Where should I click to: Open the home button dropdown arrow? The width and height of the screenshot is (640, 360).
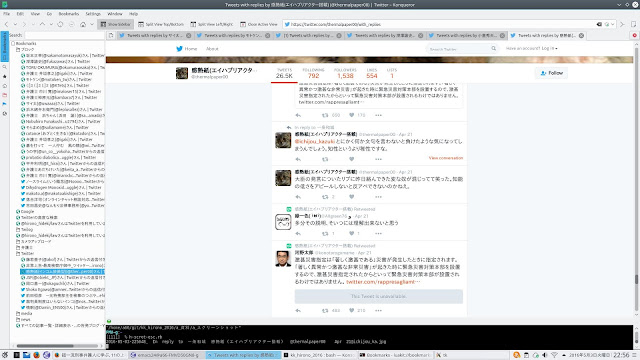pos(92,24)
